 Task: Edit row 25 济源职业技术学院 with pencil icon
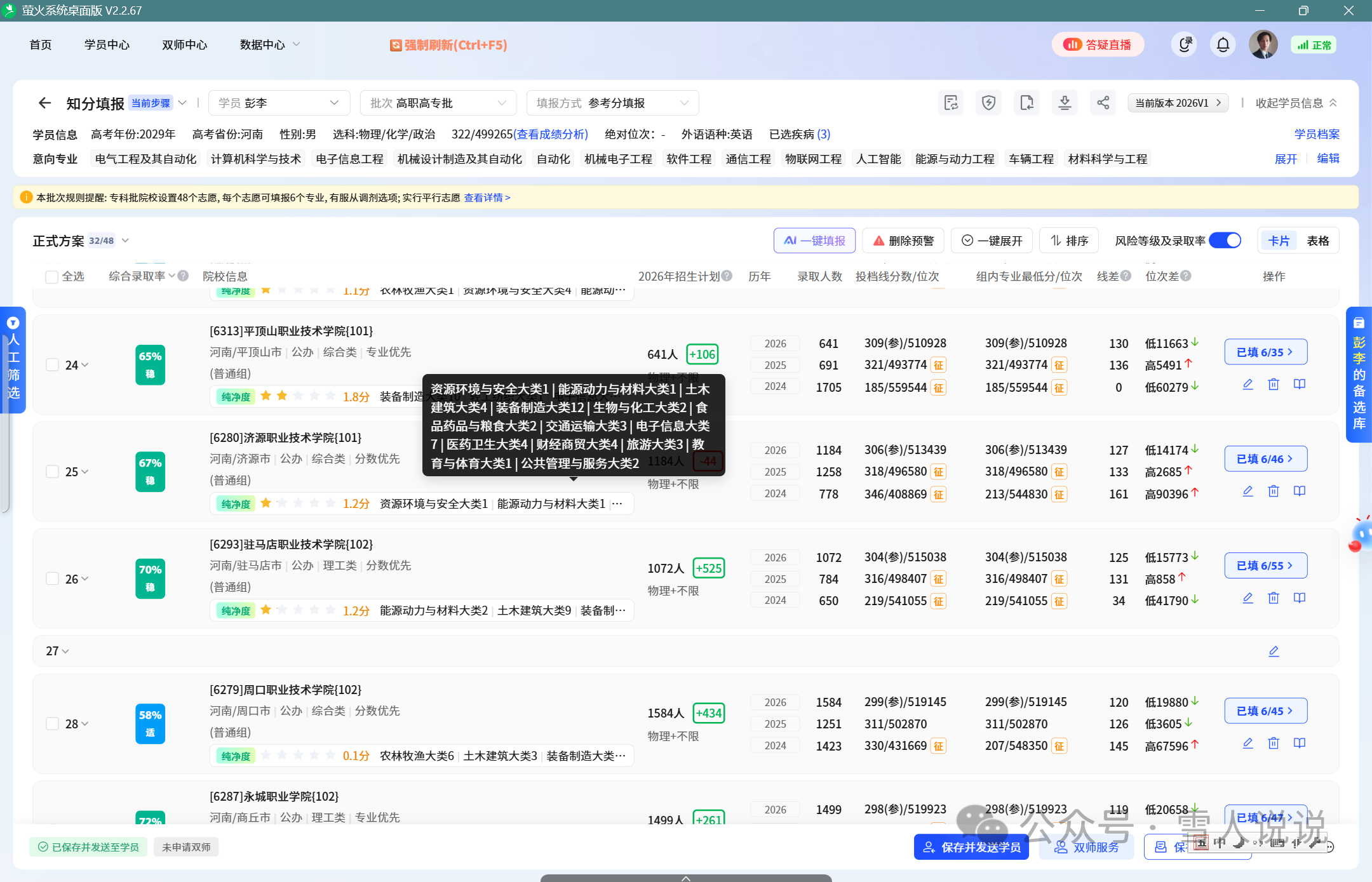coord(1248,491)
